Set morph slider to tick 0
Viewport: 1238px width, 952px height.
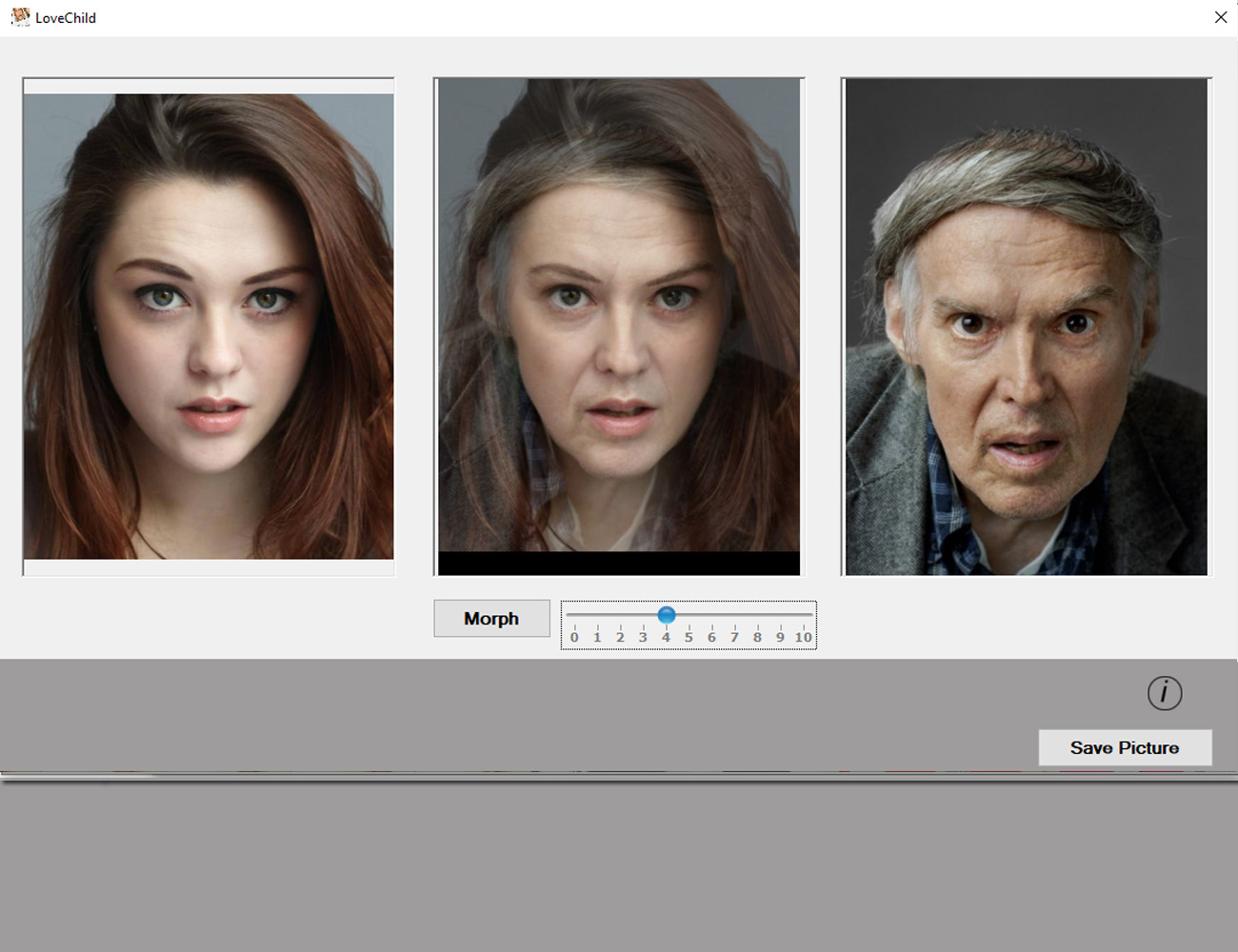point(574,615)
